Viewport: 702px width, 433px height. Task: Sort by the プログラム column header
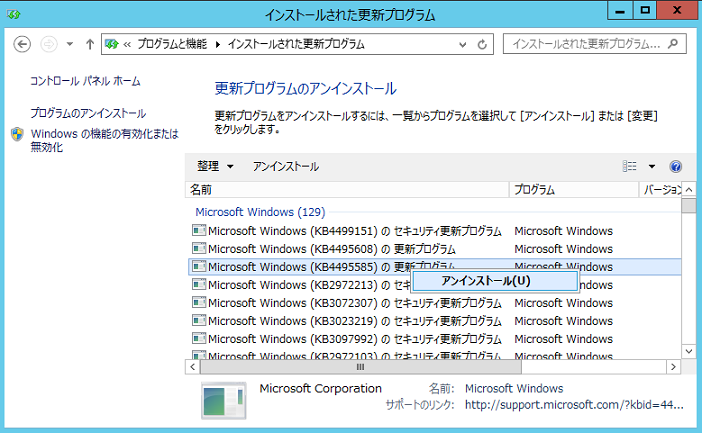pyautogui.click(x=574, y=190)
